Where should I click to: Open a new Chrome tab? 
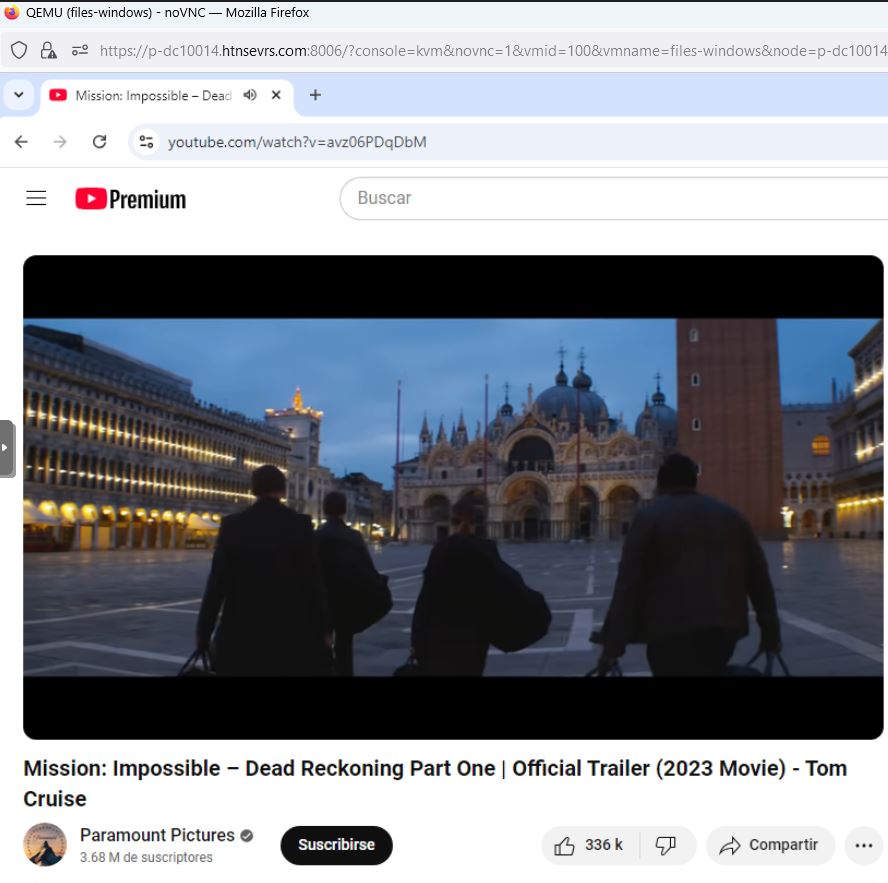[x=315, y=95]
